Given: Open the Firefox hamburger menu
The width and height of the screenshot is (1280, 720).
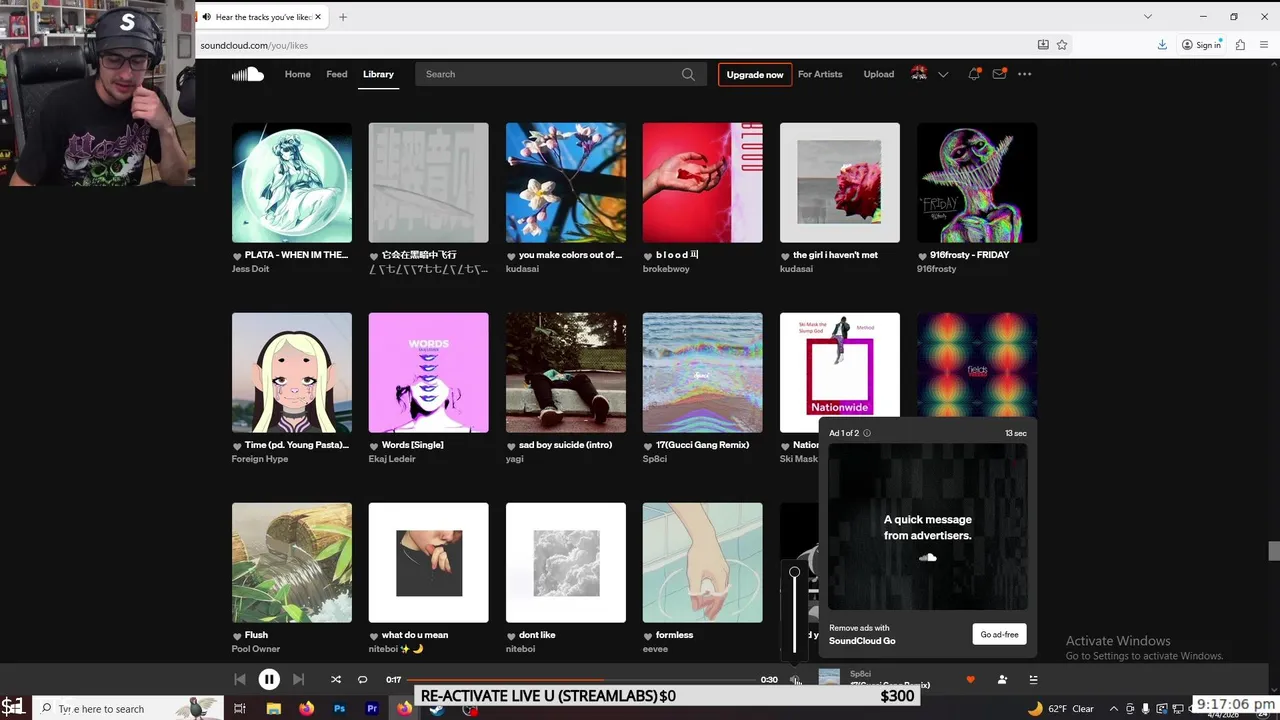Looking at the screenshot, I should pyautogui.click(x=1264, y=45).
